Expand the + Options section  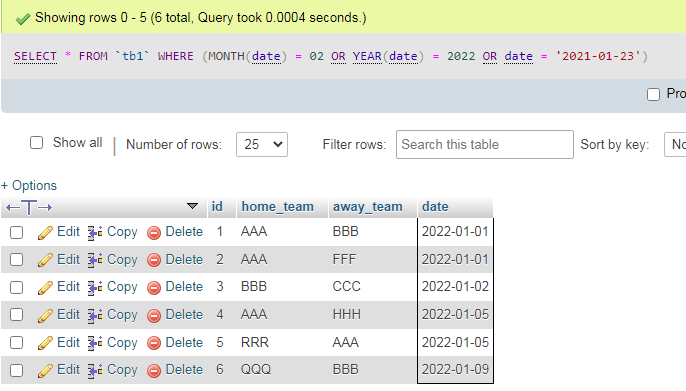tap(29, 185)
